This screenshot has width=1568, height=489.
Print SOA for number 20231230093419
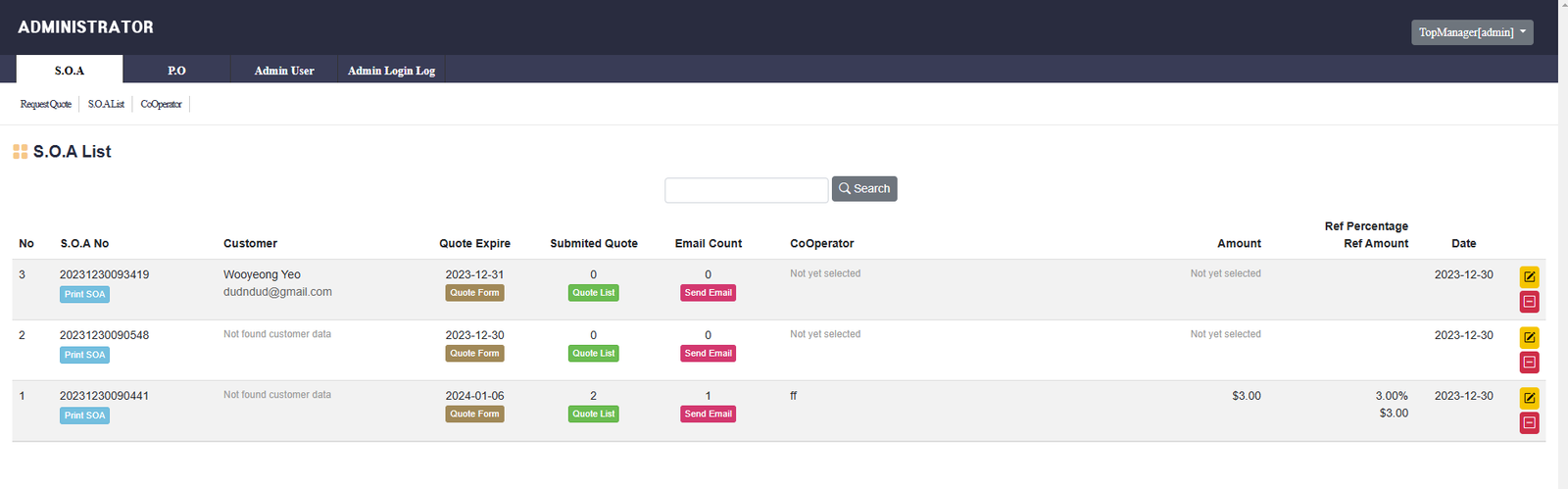coord(84,294)
